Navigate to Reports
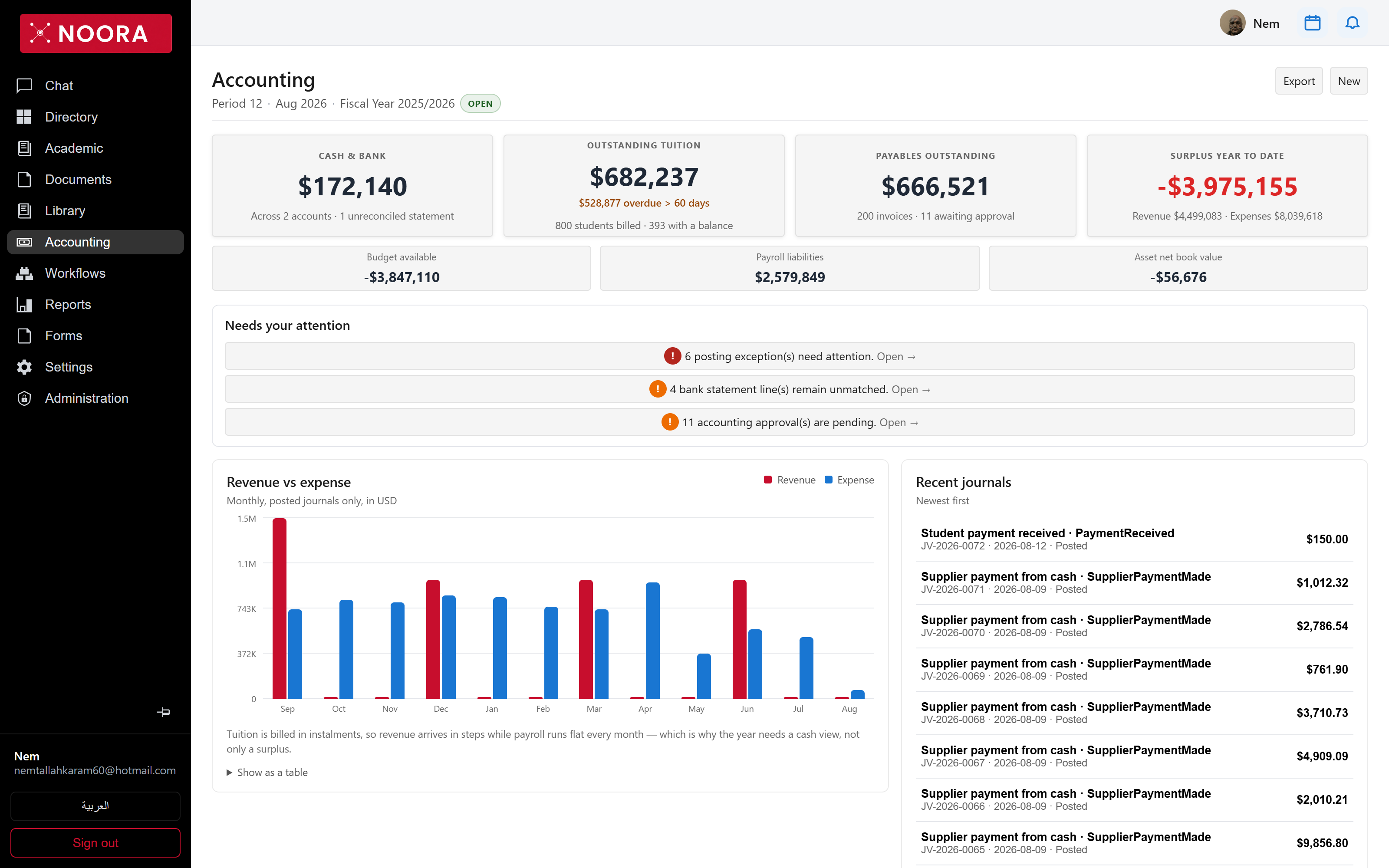 (x=95, y=304)
